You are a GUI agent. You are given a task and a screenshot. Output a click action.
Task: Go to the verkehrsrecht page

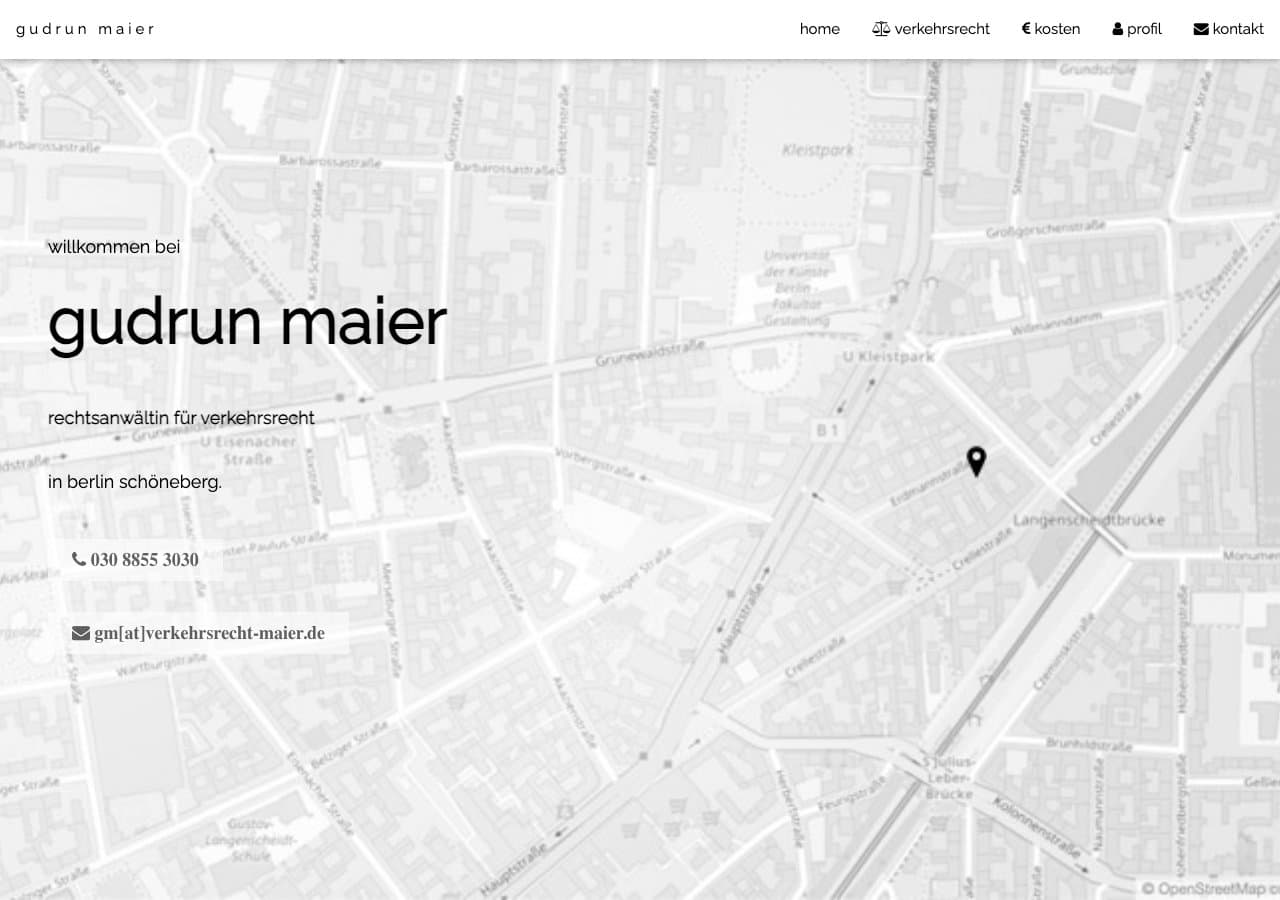coord(942,29)
